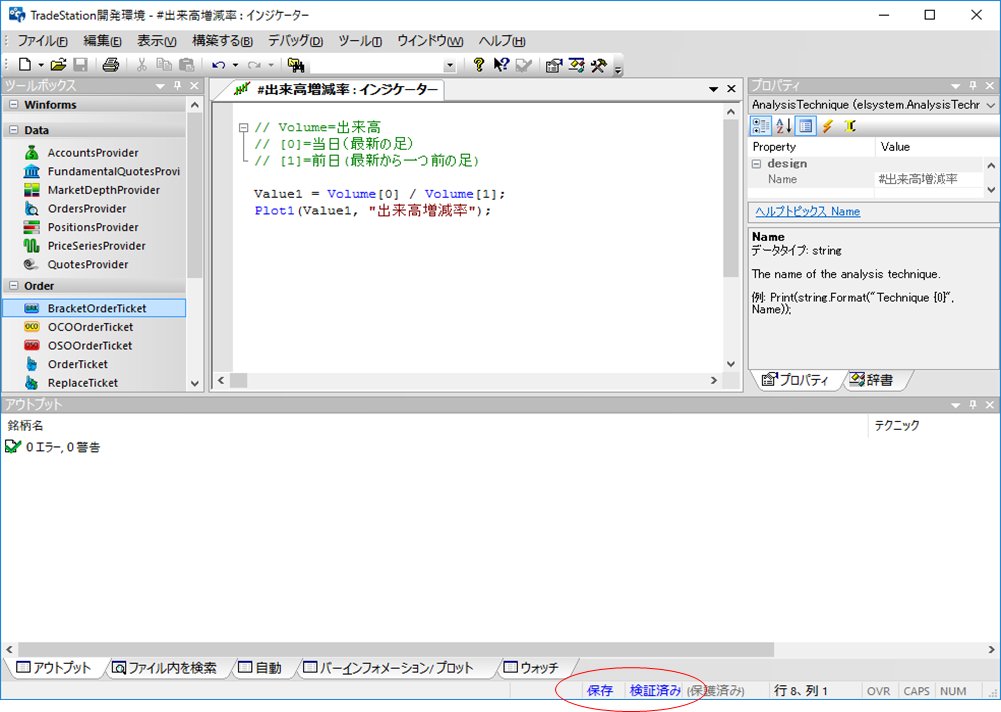Viewport: 1001px width, 712px height.
Task: Close the ツールボックス panel
Action: pos(193,85)
